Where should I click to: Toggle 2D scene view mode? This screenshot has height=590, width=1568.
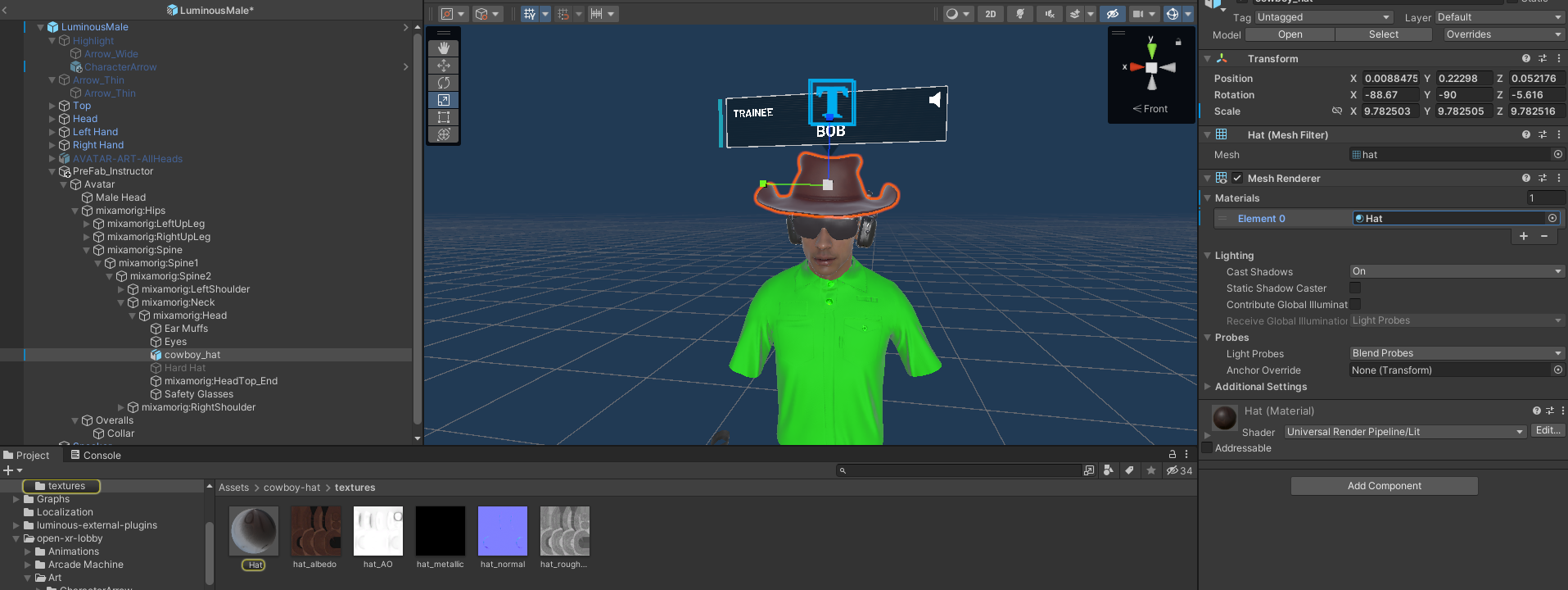(x=991, y=14)
